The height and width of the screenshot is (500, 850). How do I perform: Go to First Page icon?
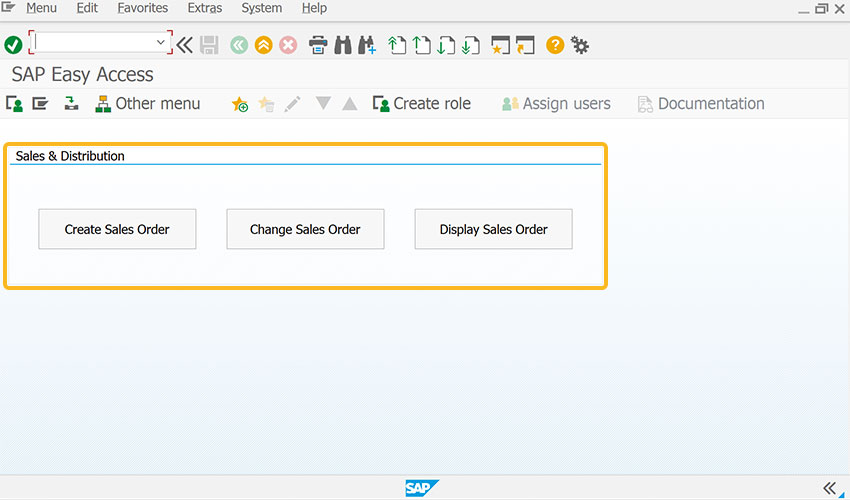[397, 45]
